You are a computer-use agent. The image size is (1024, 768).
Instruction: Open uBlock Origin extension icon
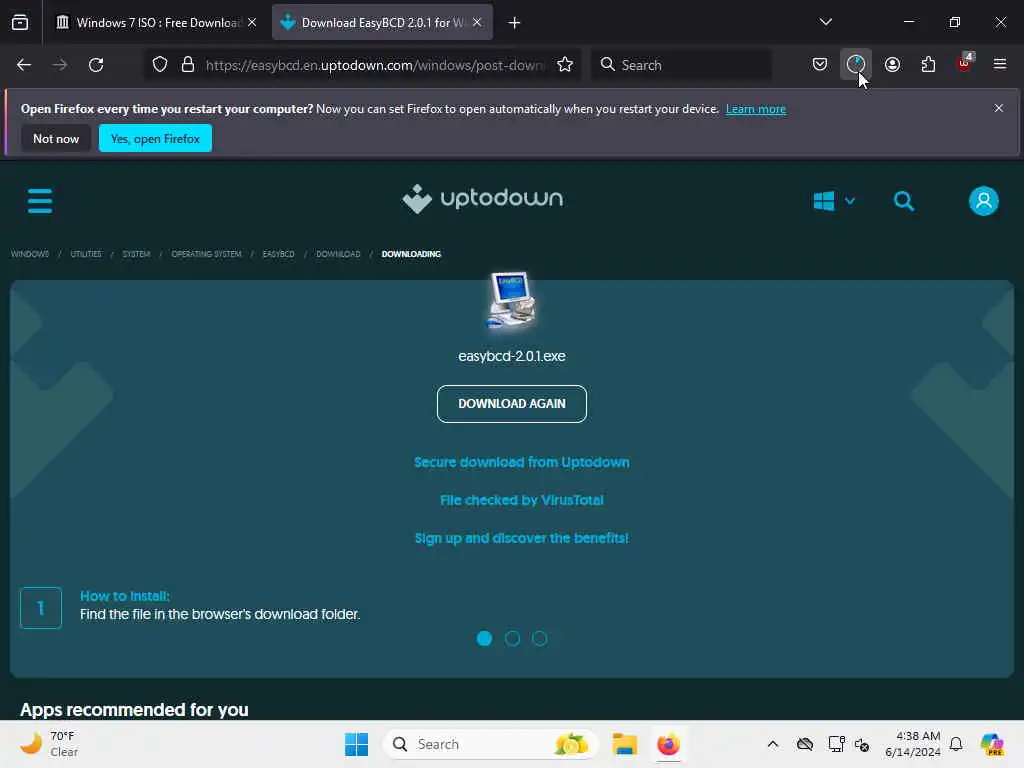pos(965,64)
